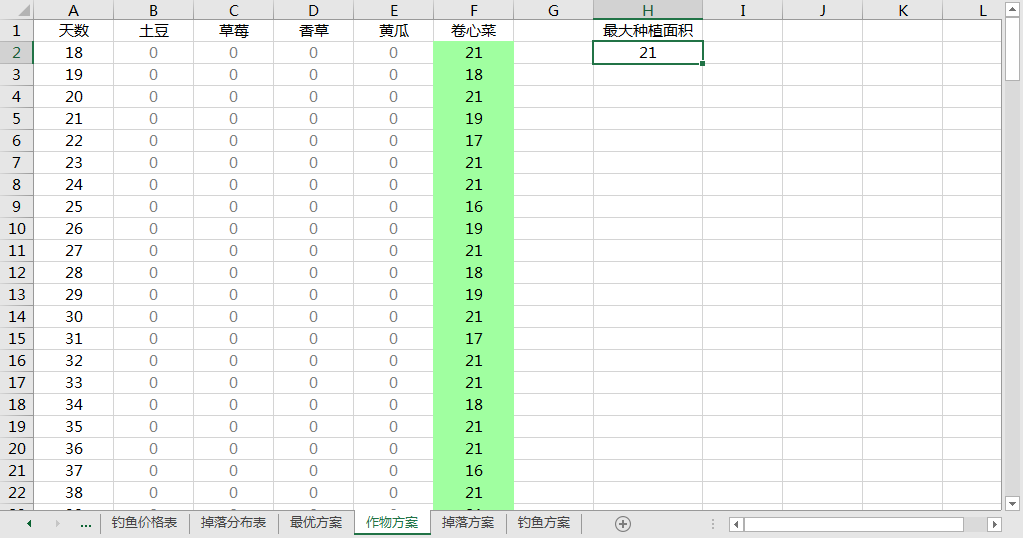Screen dimensions: 1023x538
Task: Select the 作物方案 sheet tab
Action: [392, 523]
